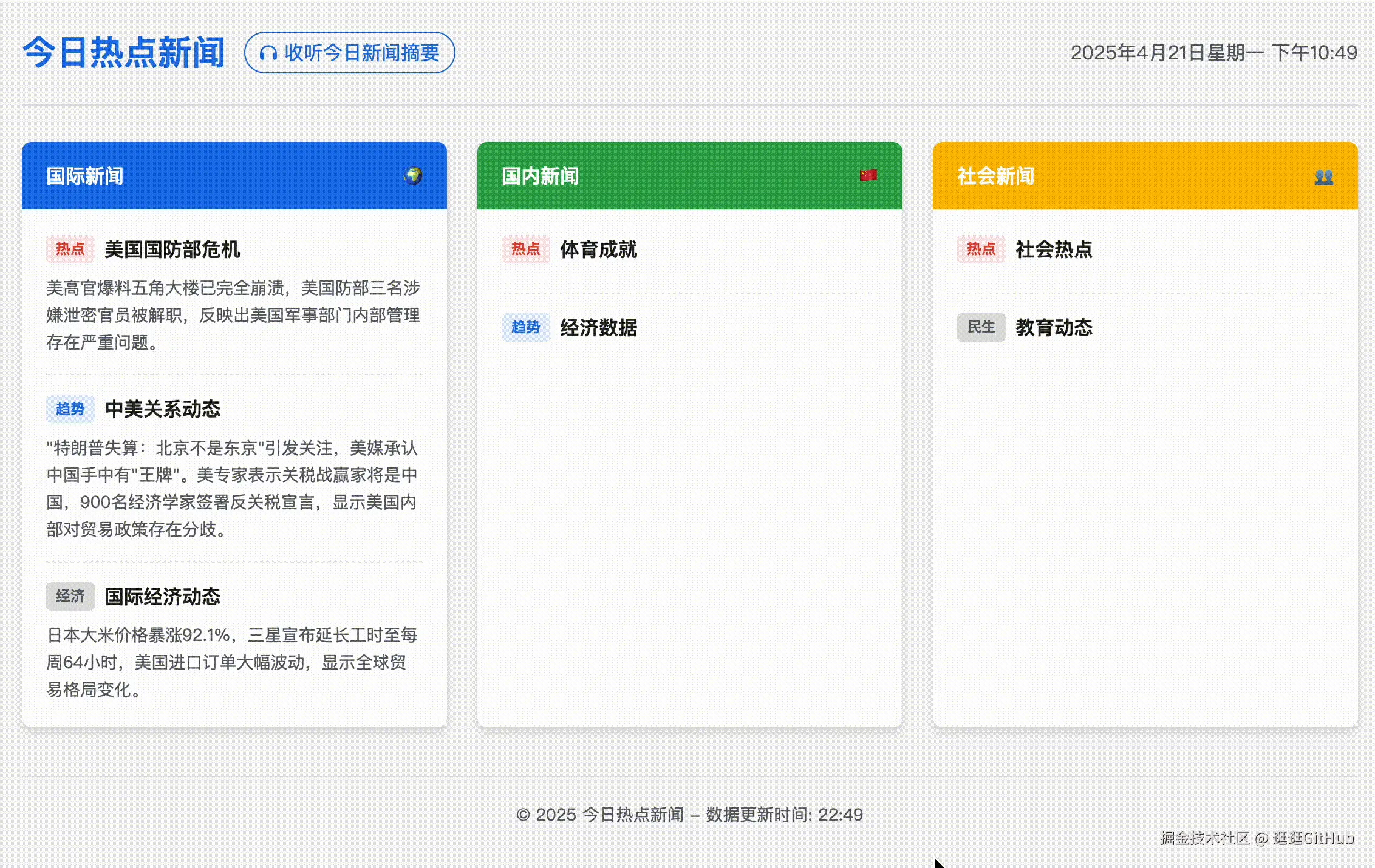Open the 美国国防部危机 headline
1375x868 pixels.
172,249
